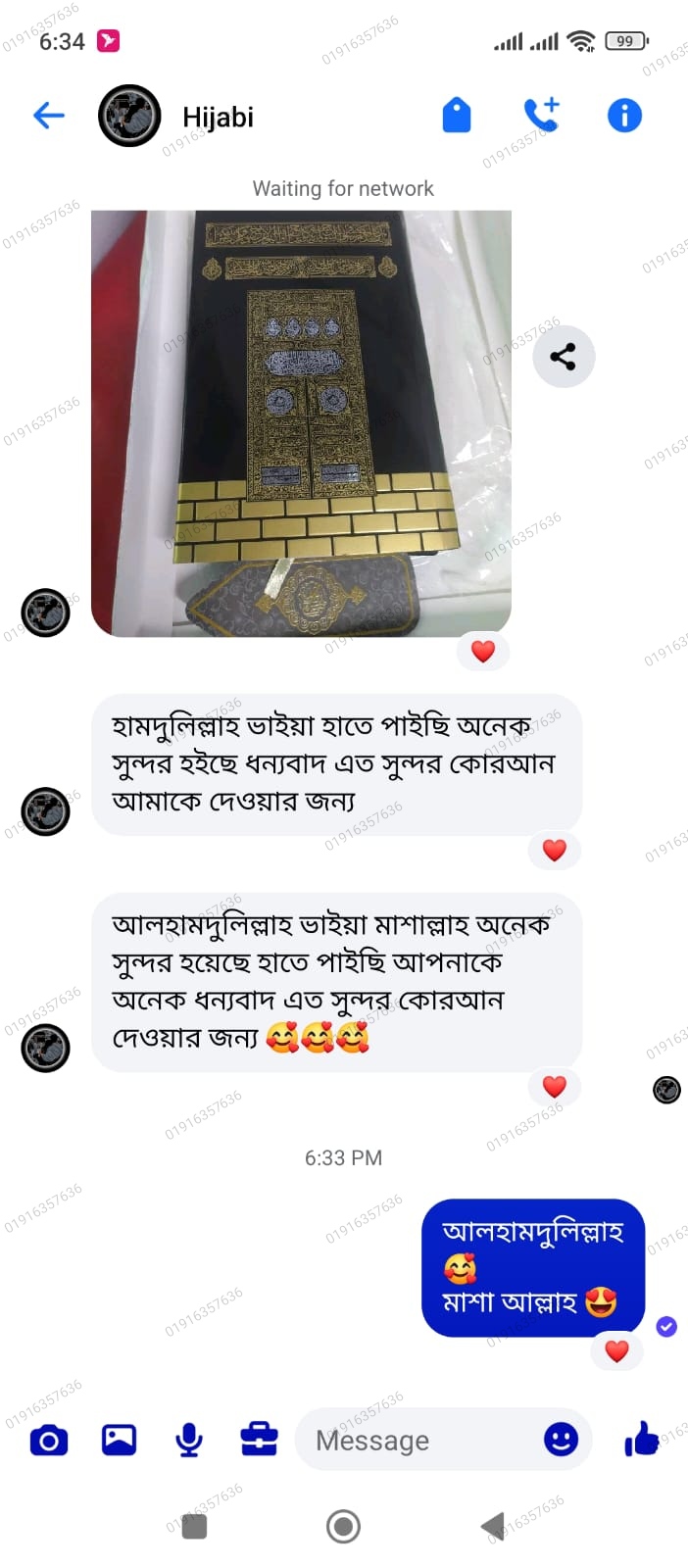Tap the back arrow to leave chat

pyautogui.click(x=48, y=116)
